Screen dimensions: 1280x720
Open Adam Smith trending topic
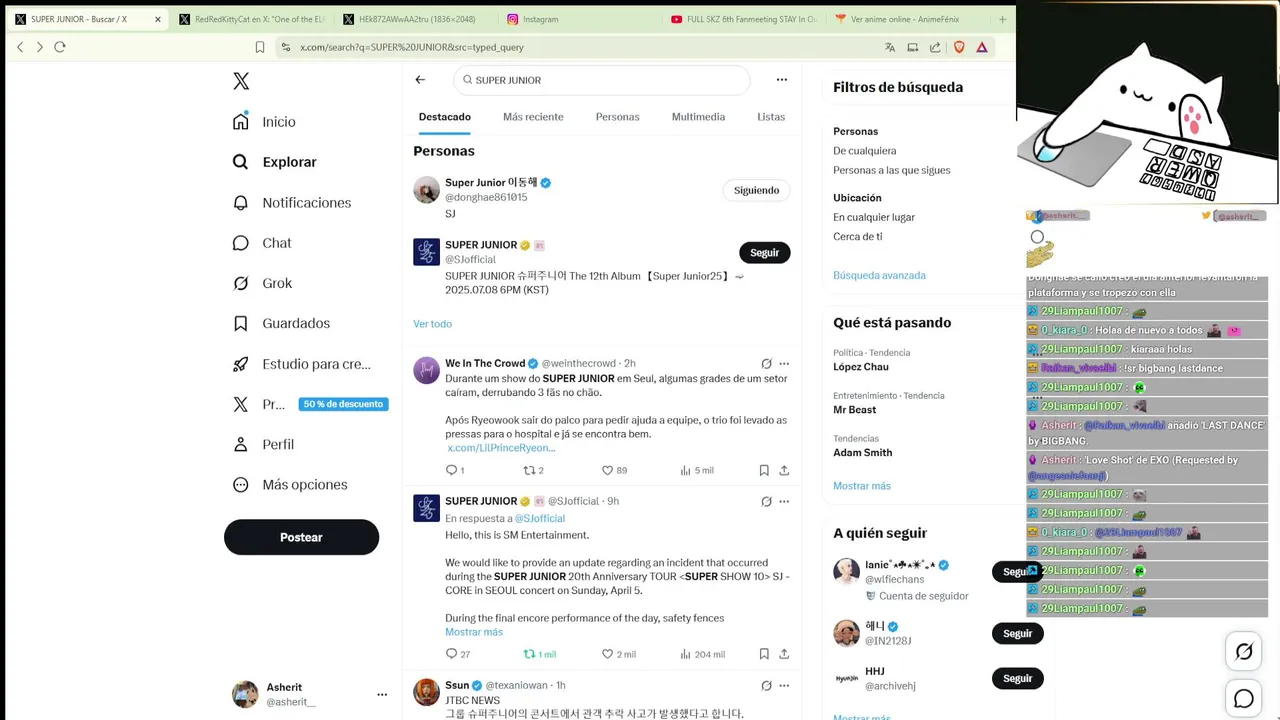pyautogui.click(x=863, y=453)
